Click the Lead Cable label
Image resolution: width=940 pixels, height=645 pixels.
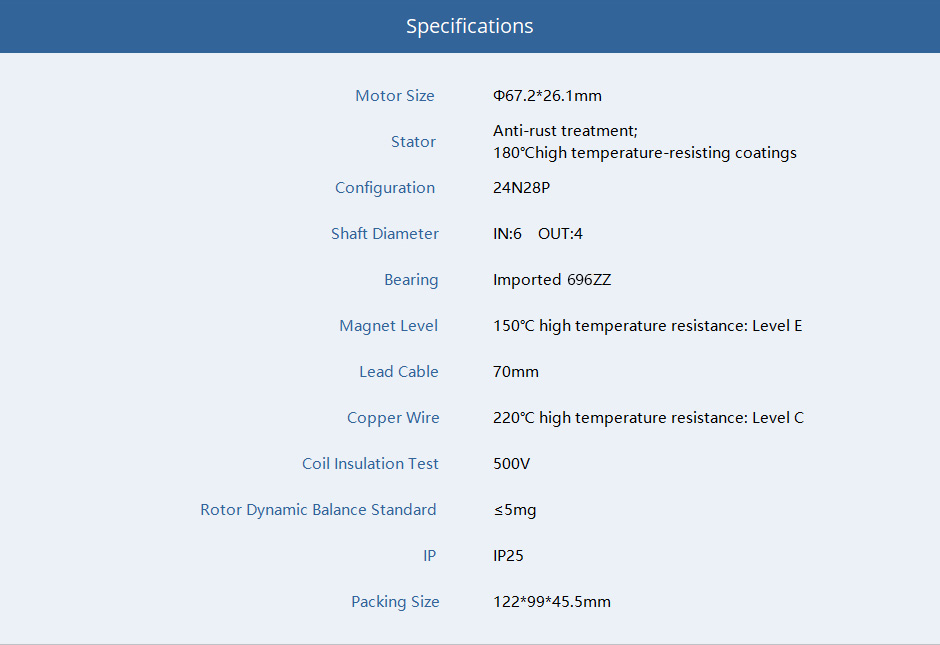[x=399, y=372]
